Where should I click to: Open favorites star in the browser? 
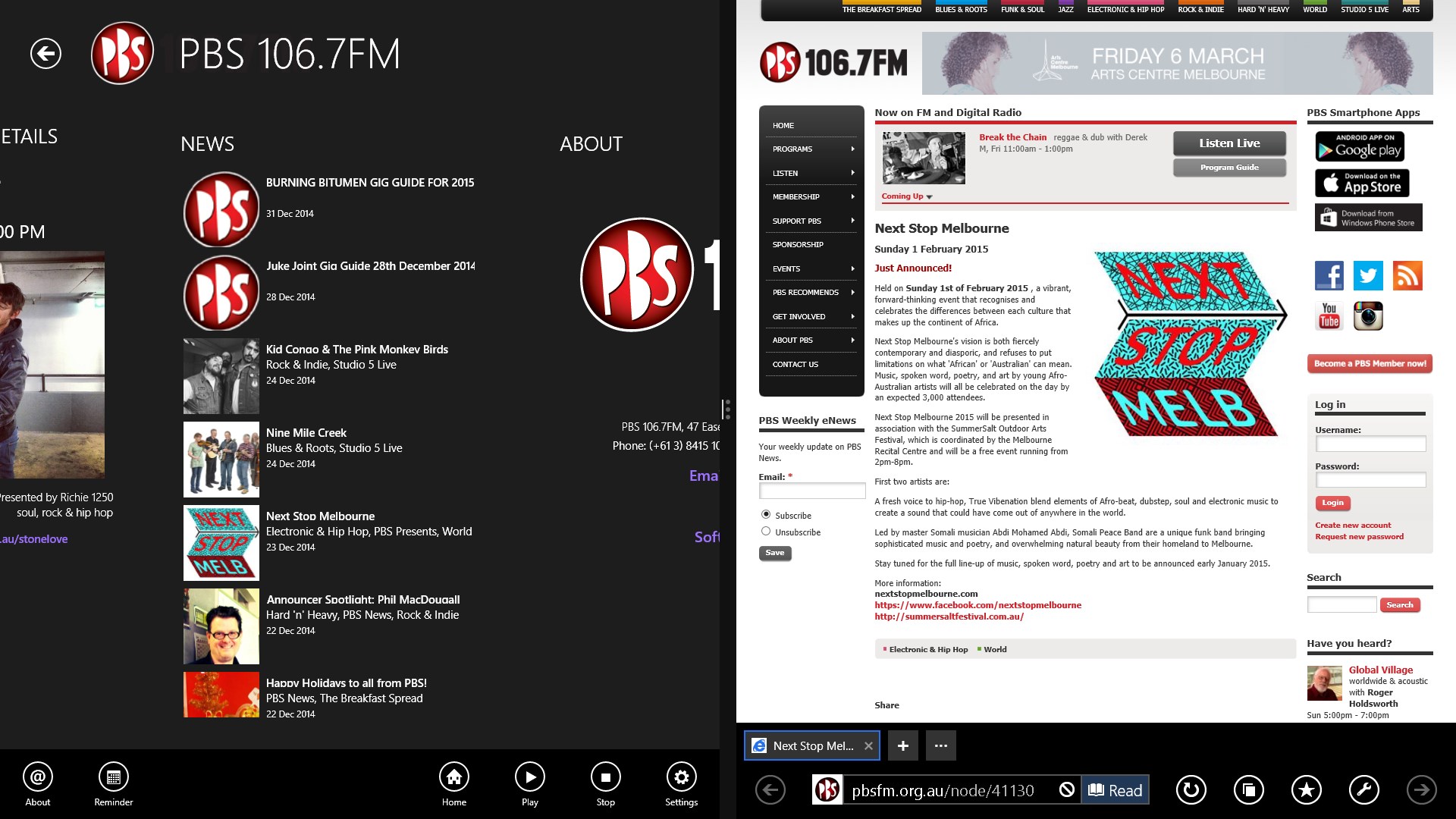pyautogui.click(x=1307, y=790)
